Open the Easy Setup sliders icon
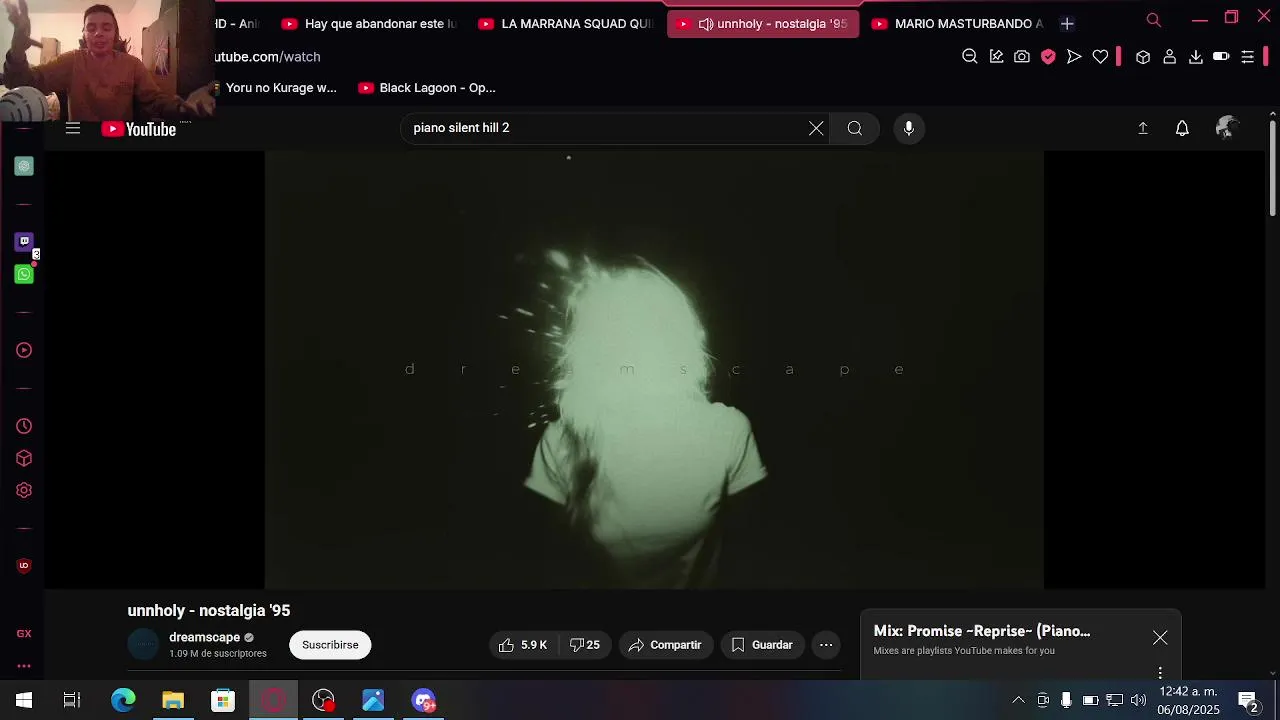The width and height of the screenshot is (1280, 720). (x=1247, y=57)
